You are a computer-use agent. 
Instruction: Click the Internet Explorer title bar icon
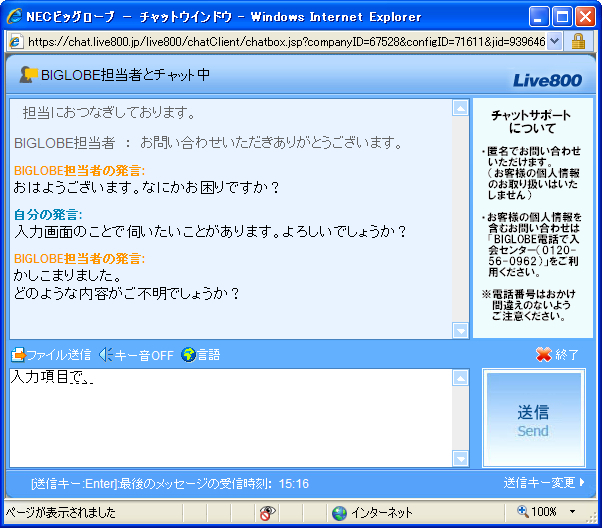(15, 17)
